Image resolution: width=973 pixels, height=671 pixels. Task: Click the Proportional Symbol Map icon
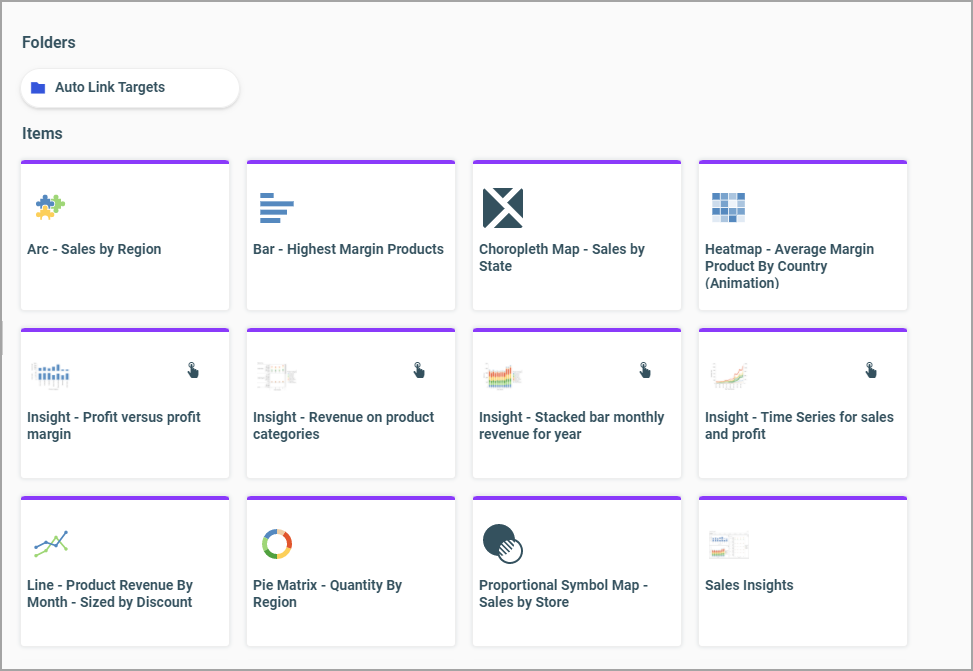click(x=502, y=543)
